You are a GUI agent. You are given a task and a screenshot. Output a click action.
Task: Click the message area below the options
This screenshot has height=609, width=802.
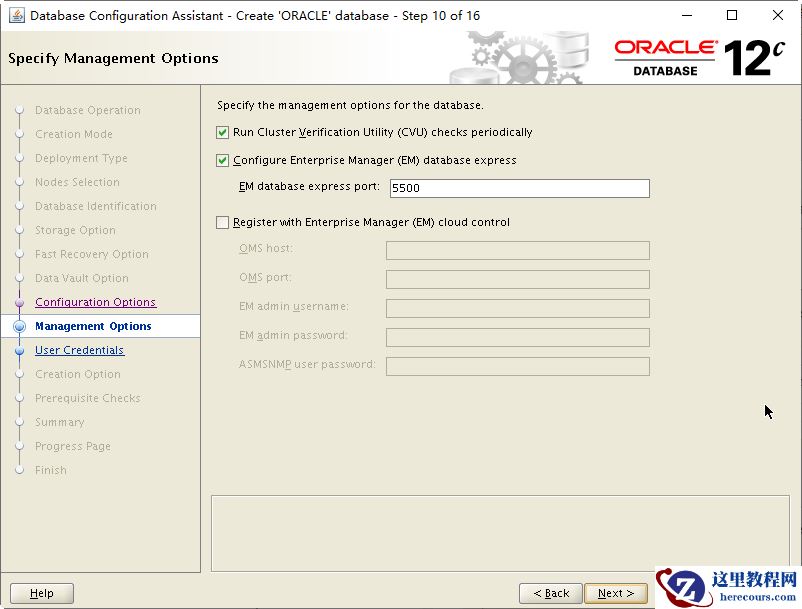[500, 533]
